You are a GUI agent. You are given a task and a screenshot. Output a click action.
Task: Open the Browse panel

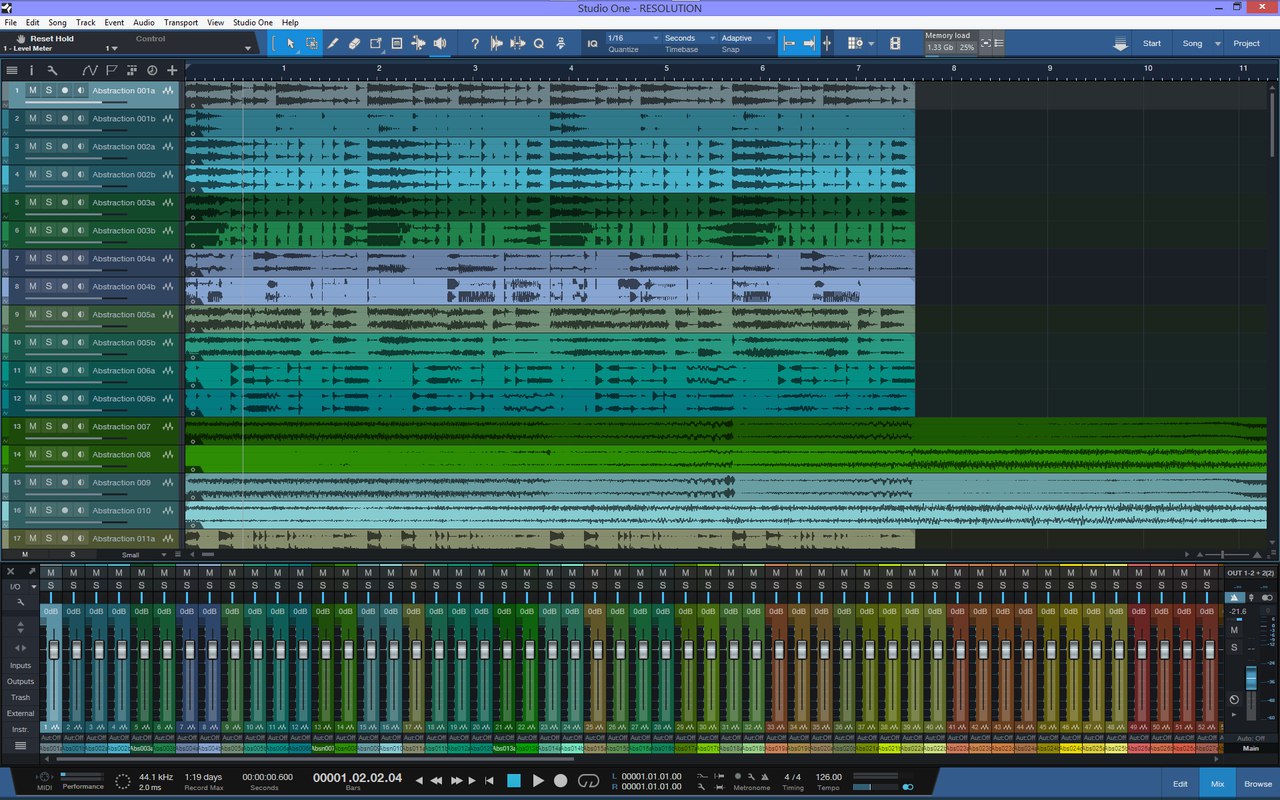click(1258, 784)
